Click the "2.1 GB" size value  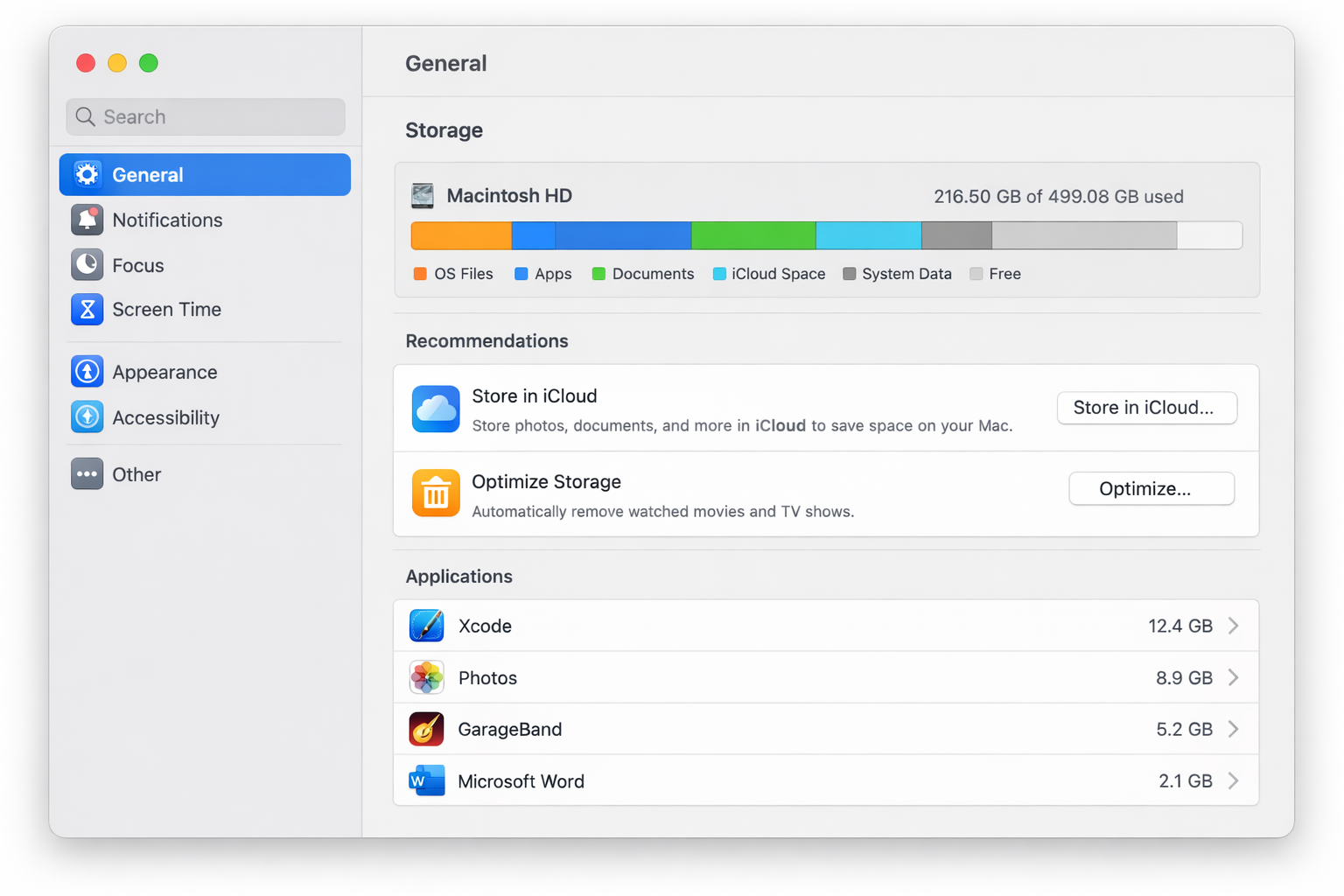tap(1186, 780)
